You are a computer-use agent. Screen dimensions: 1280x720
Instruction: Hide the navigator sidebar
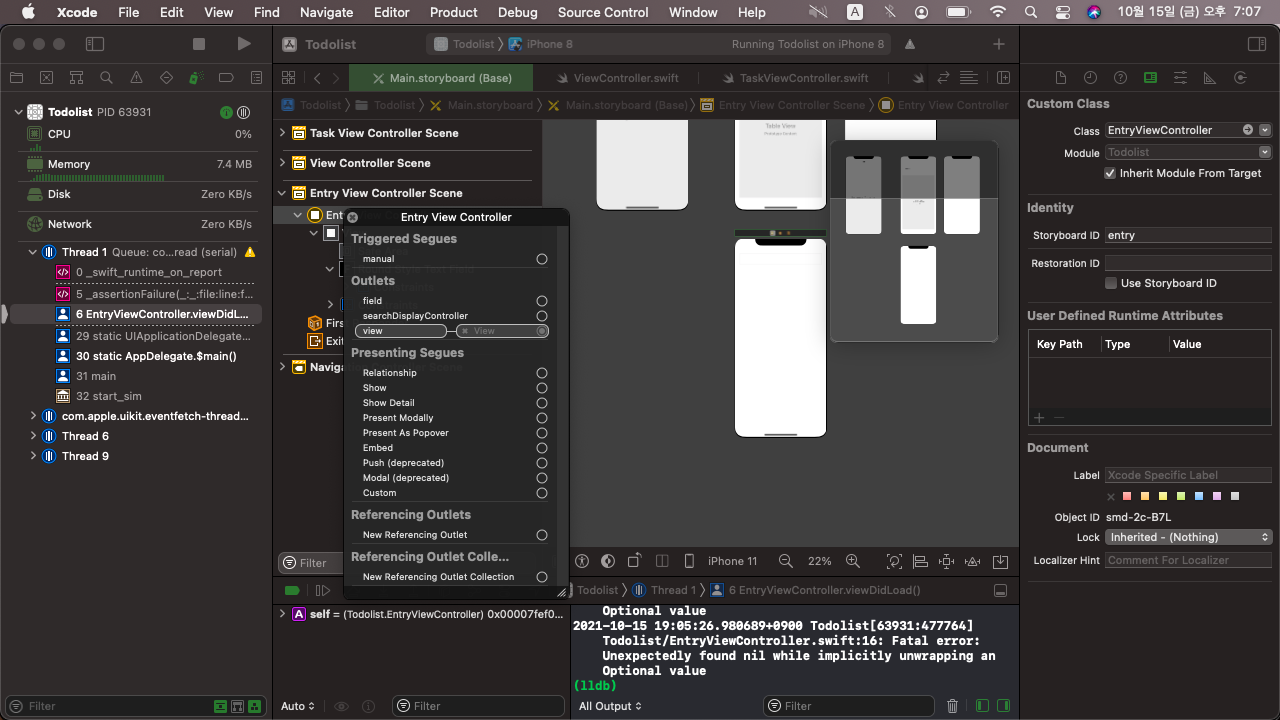pos(95,44)
